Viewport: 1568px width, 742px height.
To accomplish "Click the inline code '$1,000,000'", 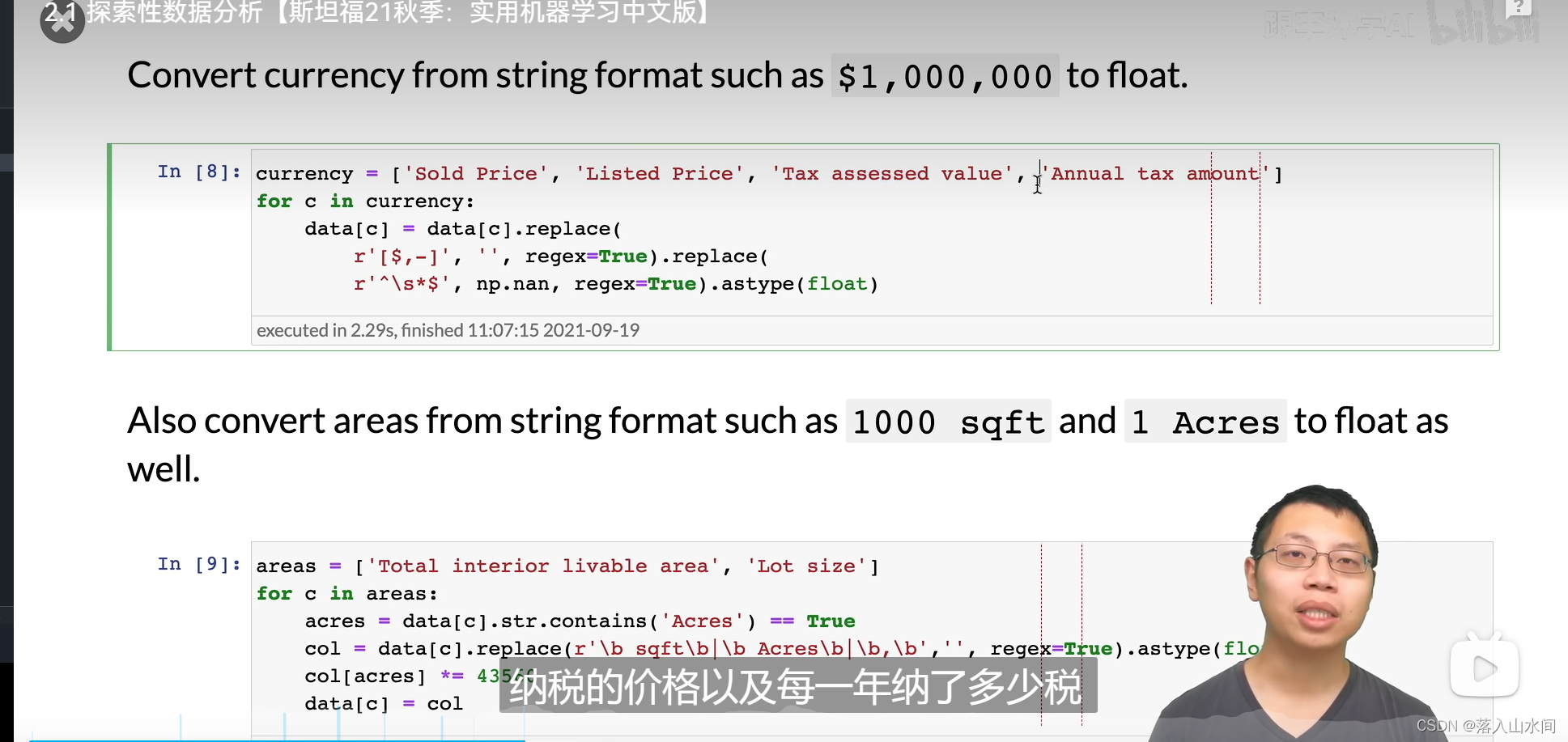I will coord(945,76).
